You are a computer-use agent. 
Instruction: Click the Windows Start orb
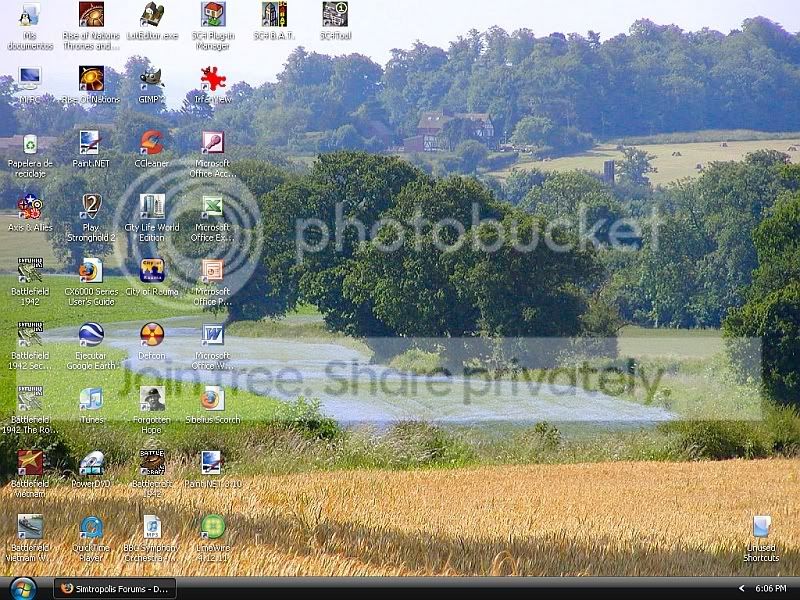pos(23,589)
